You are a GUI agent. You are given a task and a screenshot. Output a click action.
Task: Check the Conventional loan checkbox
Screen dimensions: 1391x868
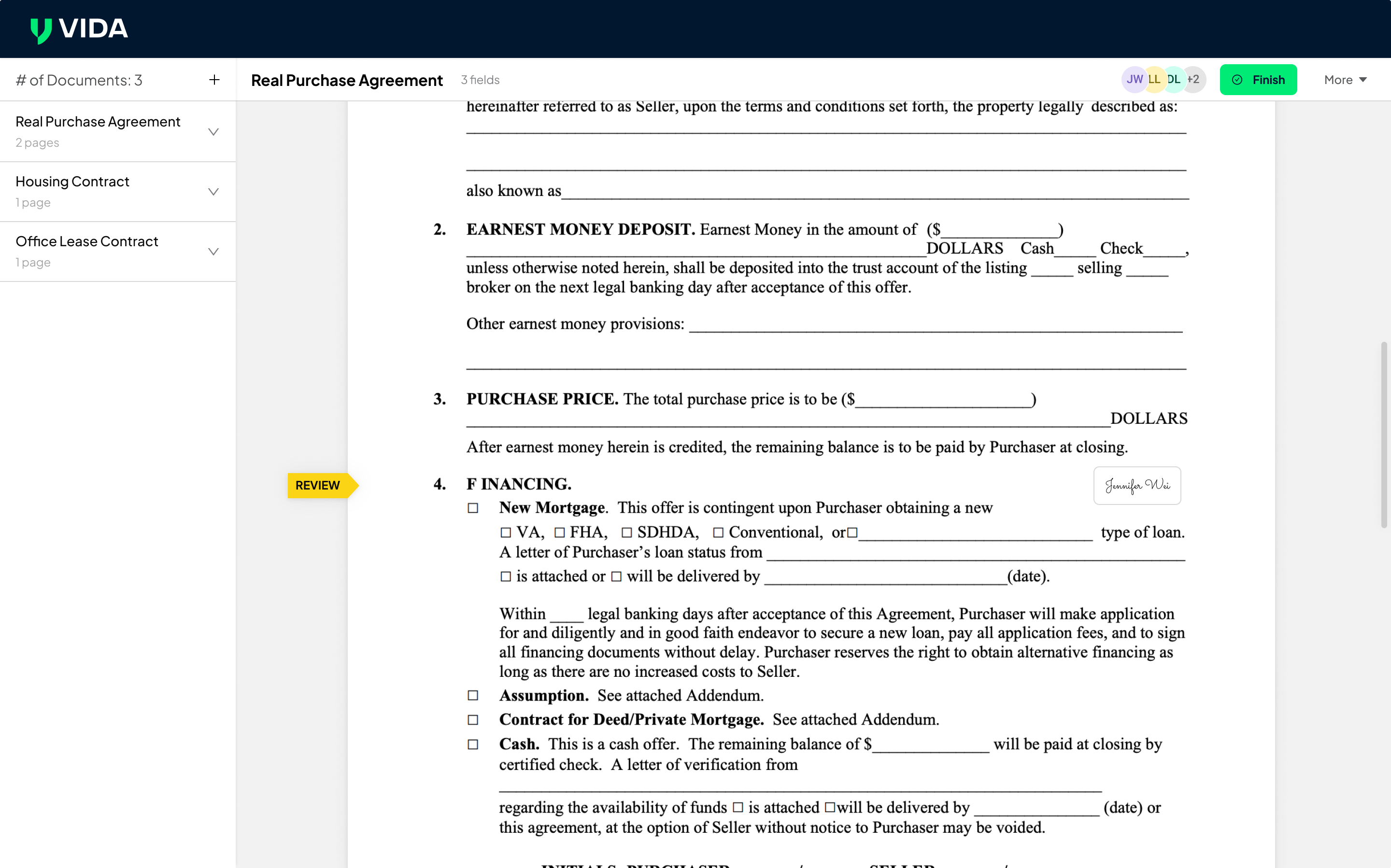[719, 532]
